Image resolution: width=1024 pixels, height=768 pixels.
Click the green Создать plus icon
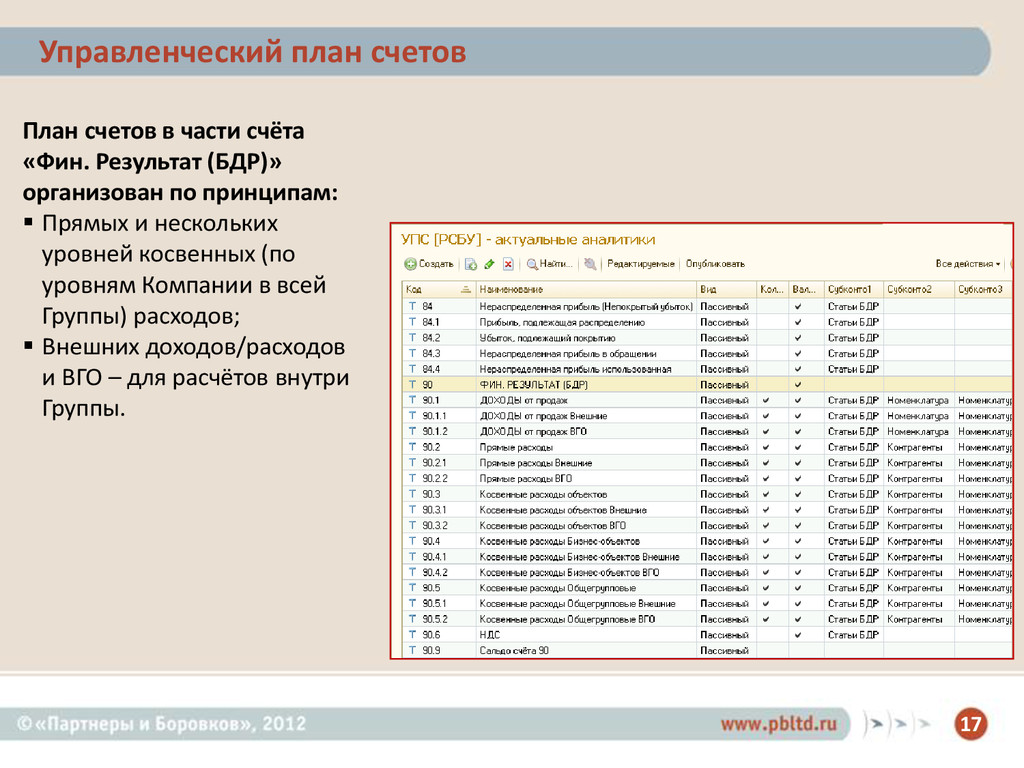(410, 264)
